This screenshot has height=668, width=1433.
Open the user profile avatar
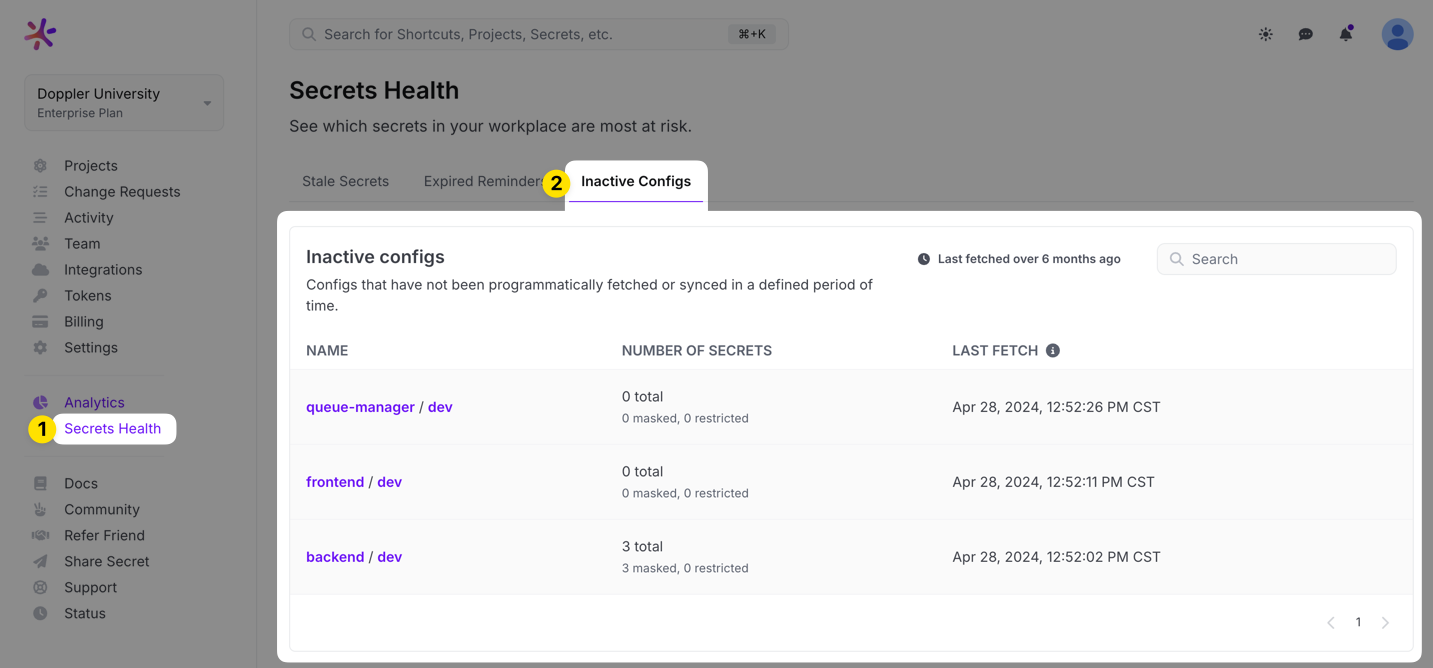[1397, 34]
